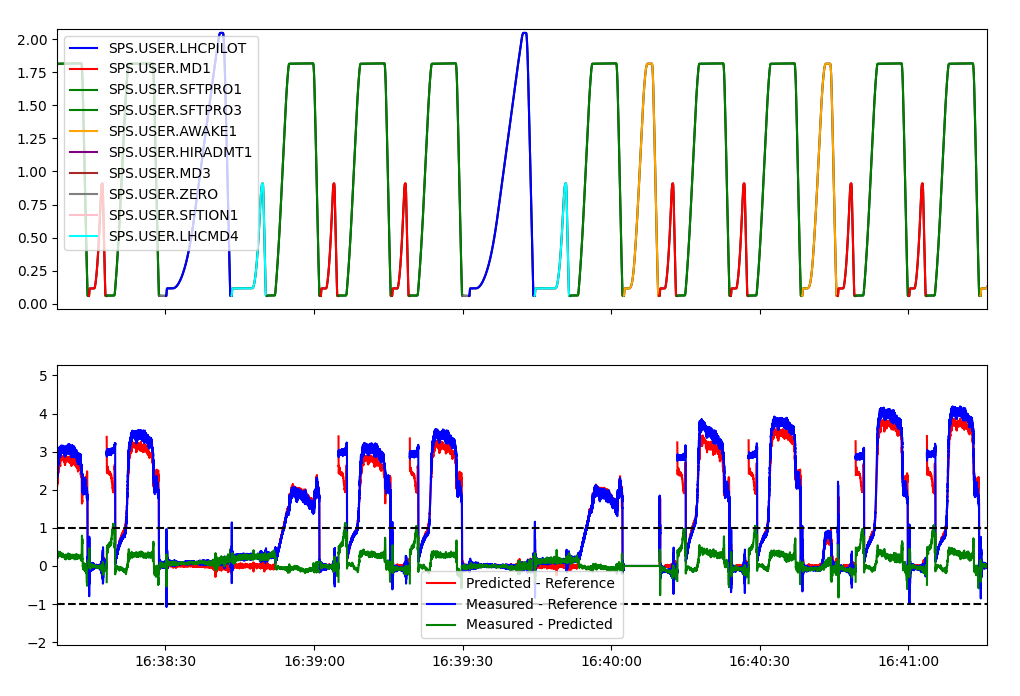Click the SPS.USER.SFTION1 legend text

point(173,215)
